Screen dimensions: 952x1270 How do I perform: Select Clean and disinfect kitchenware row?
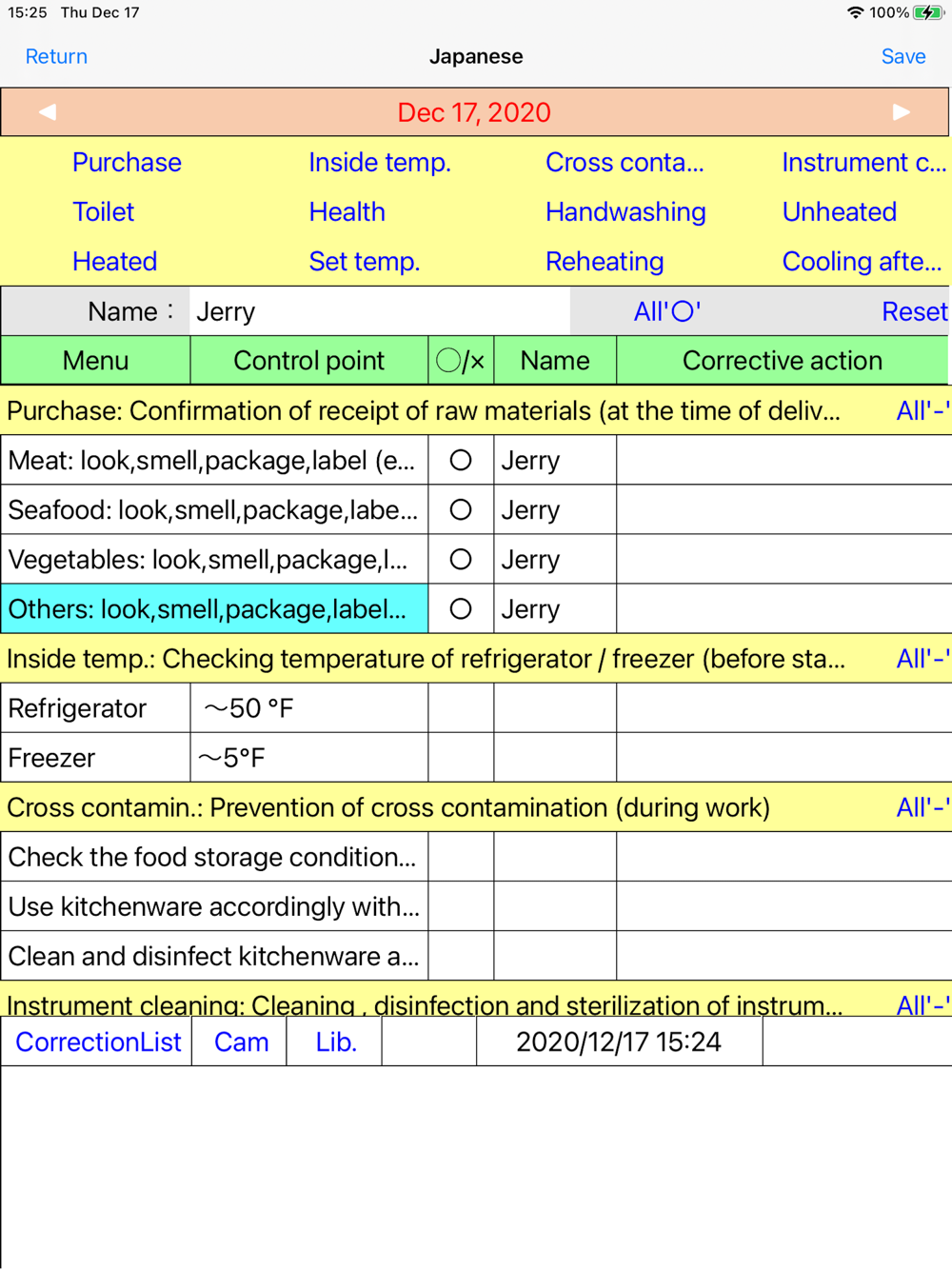tap(214, 956)
